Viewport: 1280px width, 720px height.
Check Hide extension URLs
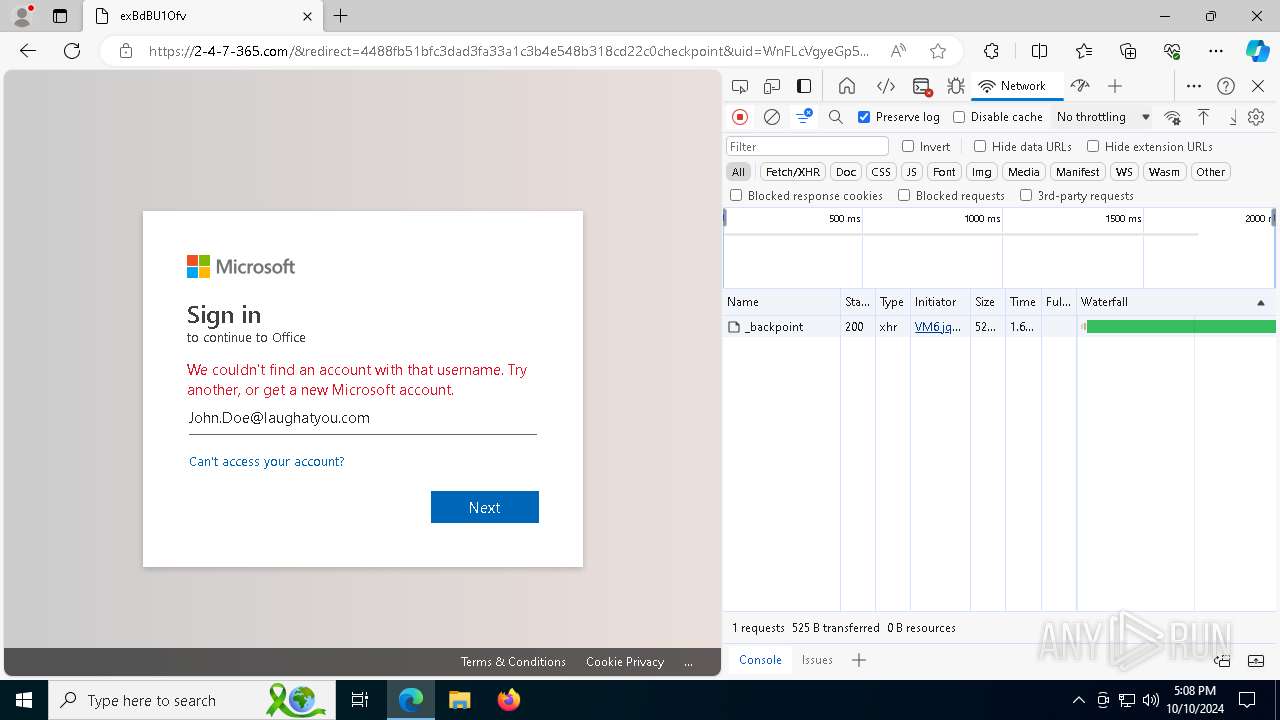(x=1093, y=146)
